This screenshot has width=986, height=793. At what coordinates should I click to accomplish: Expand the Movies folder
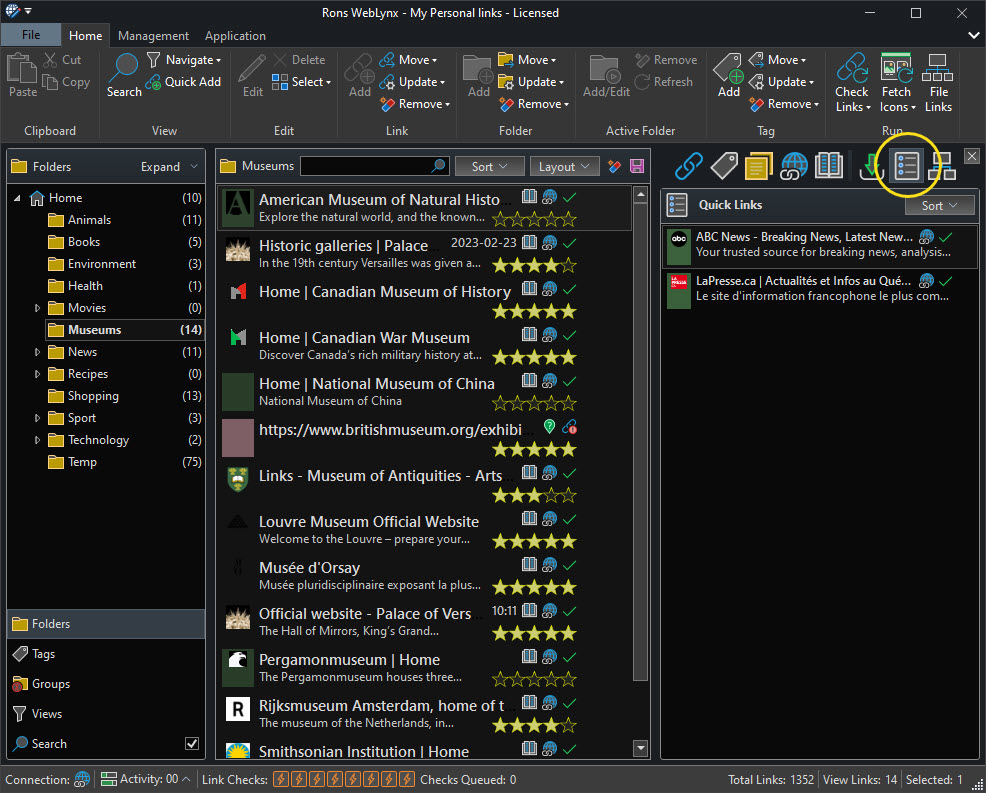click(37, 308)
